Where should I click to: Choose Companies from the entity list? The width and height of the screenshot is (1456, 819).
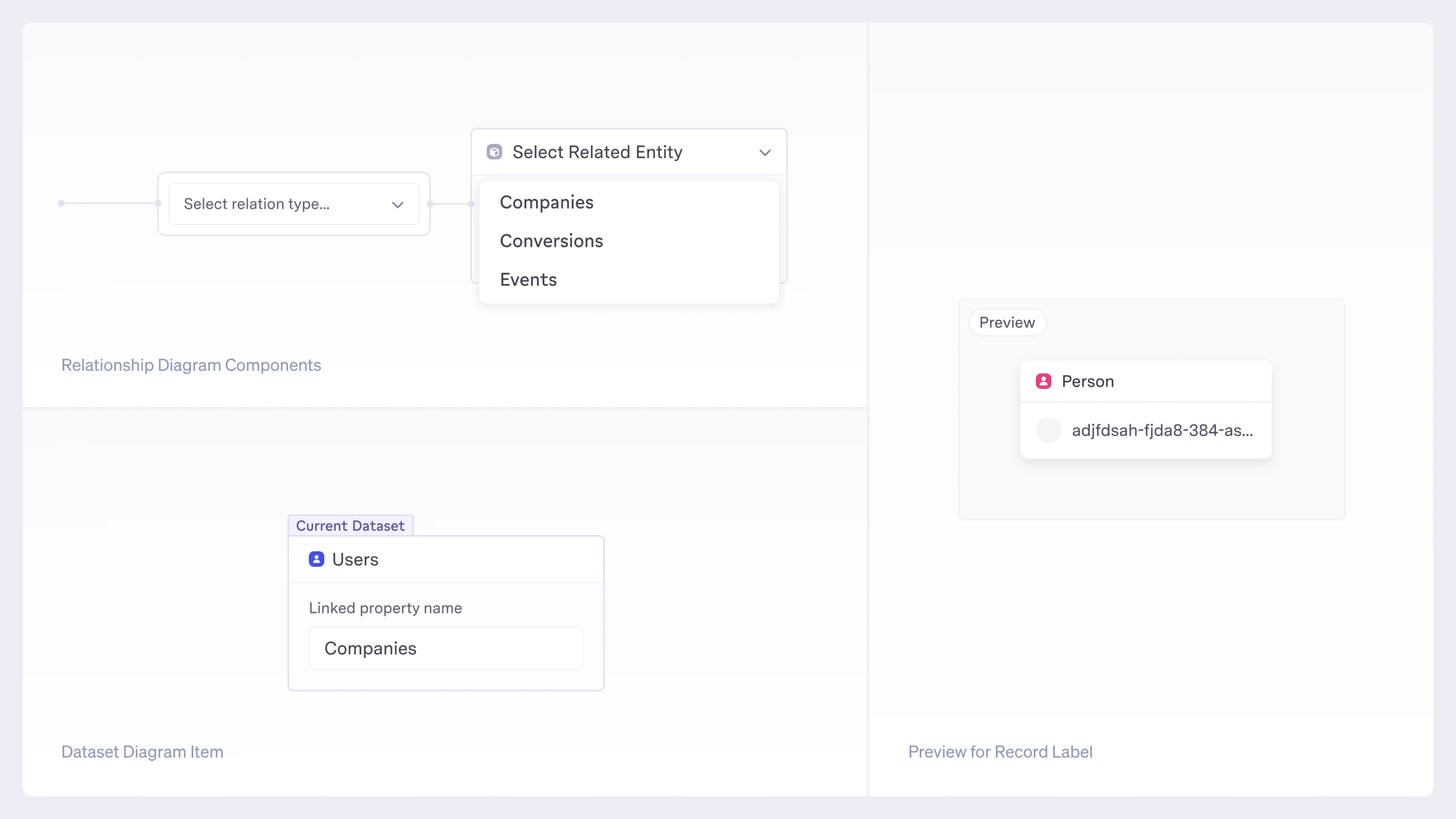546,202
